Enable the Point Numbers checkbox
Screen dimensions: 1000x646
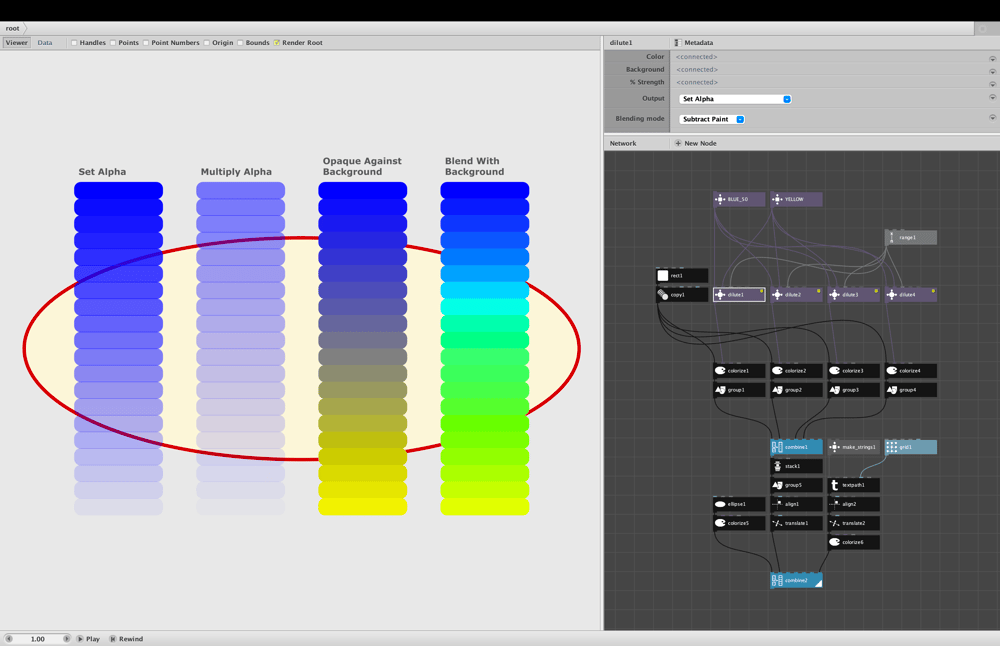[x=146, y=43]
